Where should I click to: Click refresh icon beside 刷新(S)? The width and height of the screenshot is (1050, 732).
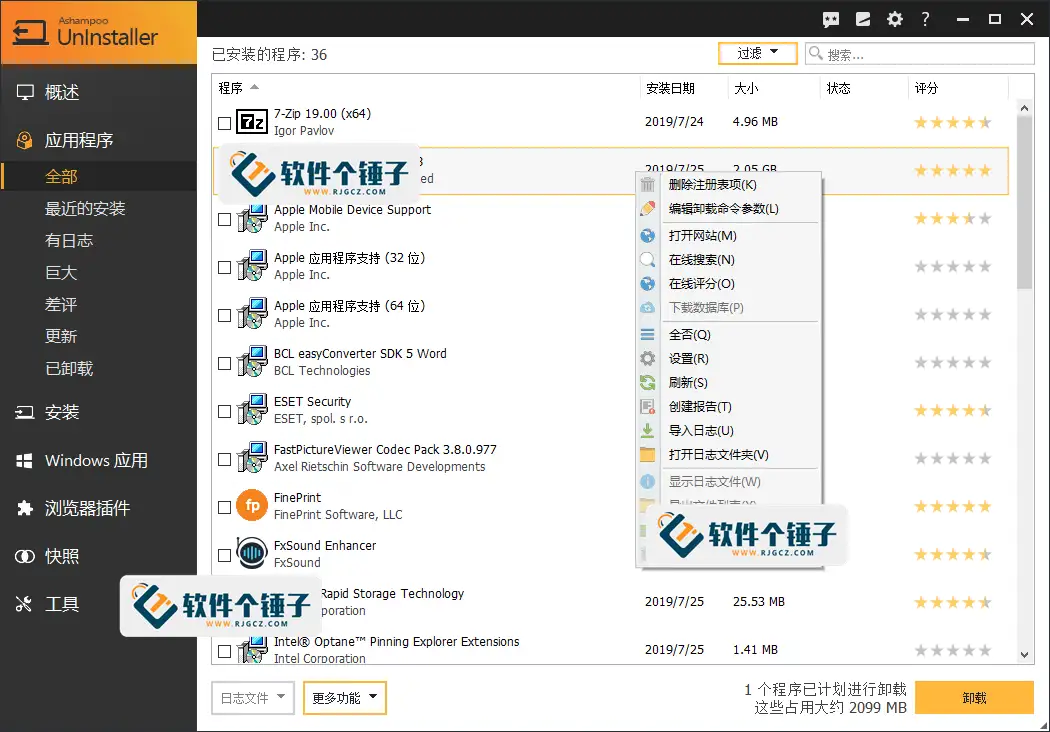point(648,382)
